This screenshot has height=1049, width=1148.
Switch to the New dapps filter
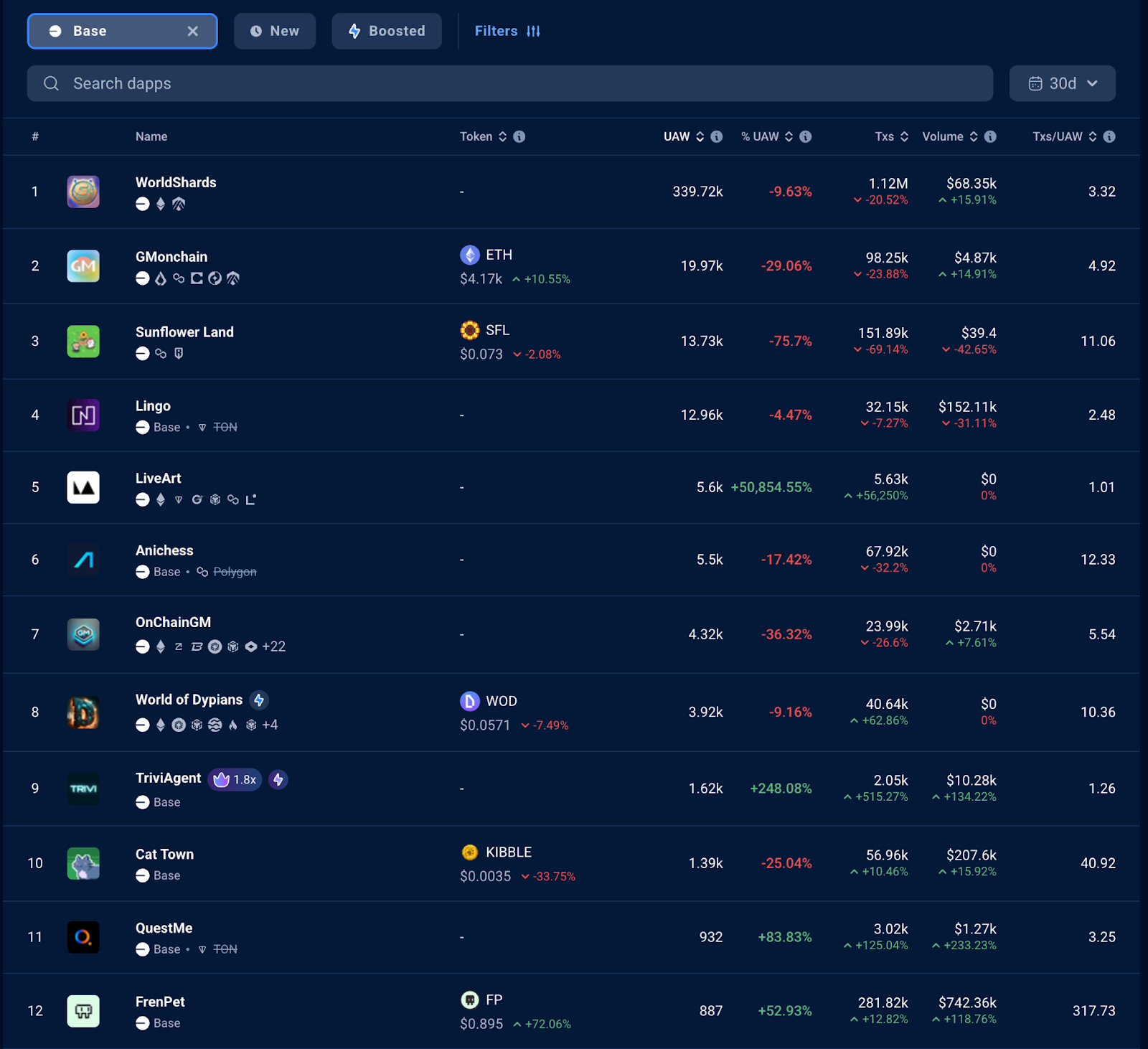275,31
